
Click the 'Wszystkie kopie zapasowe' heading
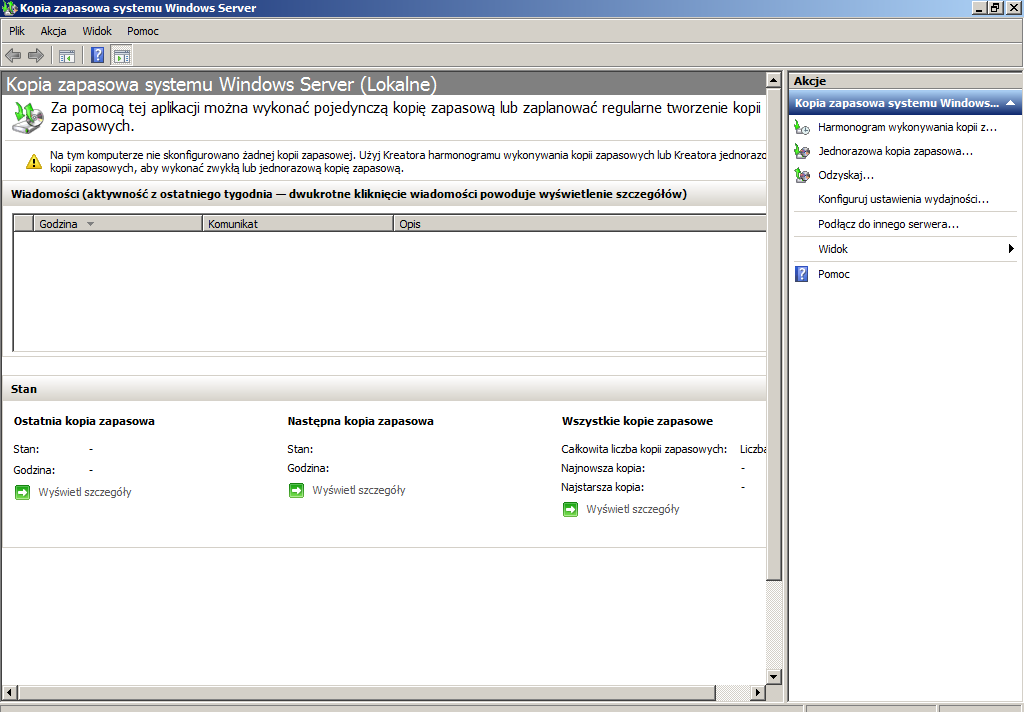click(x=637, y=421)
